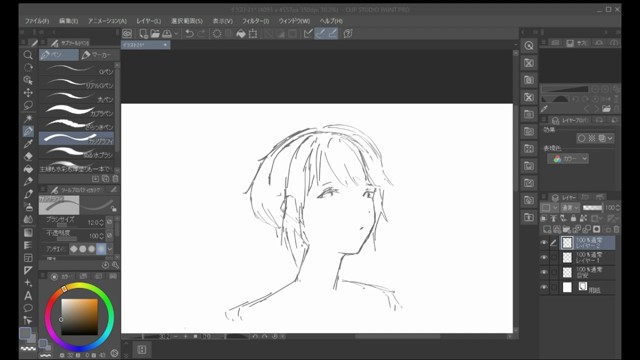Select the Move layer tool
Viewport: 640px width, 360px height.
click(28, 93)
